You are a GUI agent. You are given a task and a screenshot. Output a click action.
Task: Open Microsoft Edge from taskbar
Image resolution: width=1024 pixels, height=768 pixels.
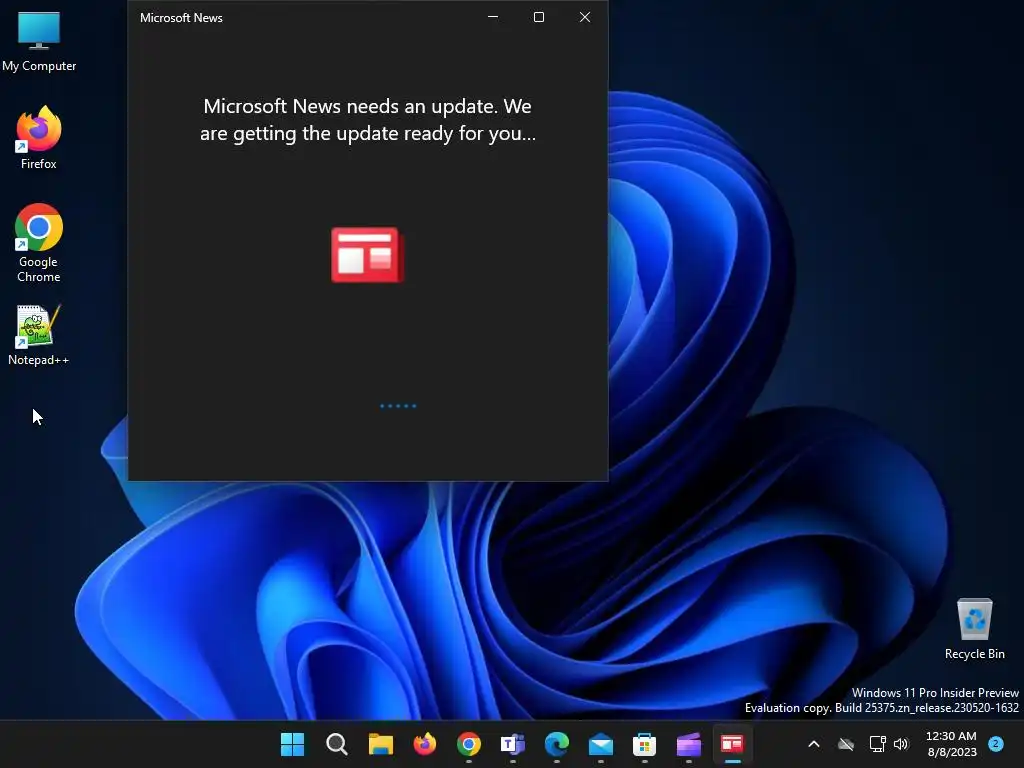(x=556, y=744)
